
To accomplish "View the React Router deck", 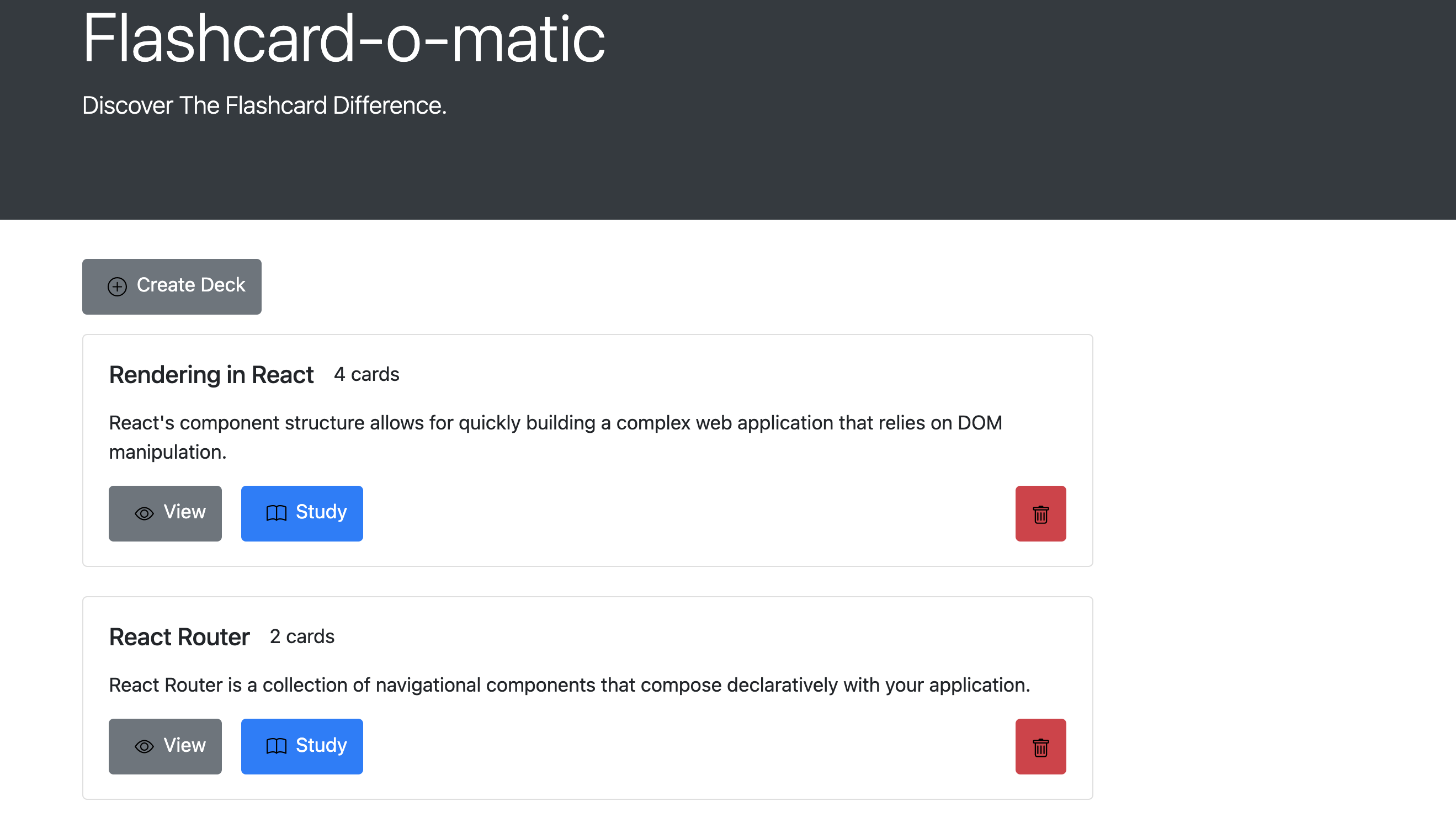I will (165, 747).
